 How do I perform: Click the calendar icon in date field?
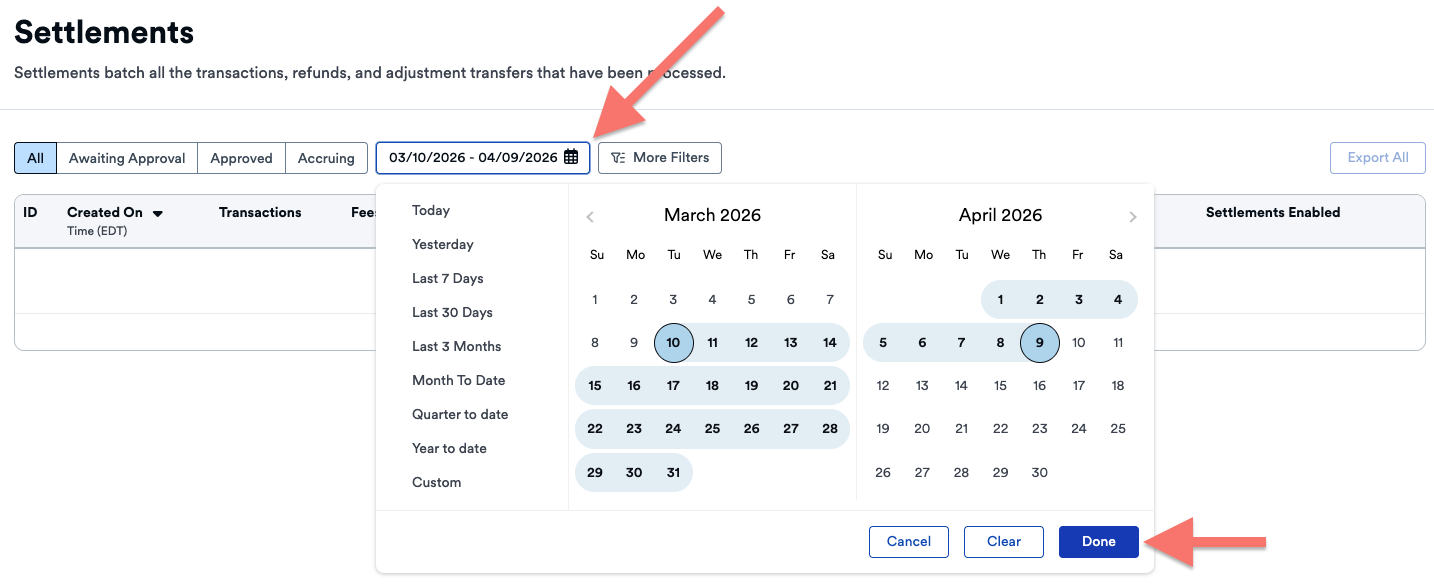571,157
